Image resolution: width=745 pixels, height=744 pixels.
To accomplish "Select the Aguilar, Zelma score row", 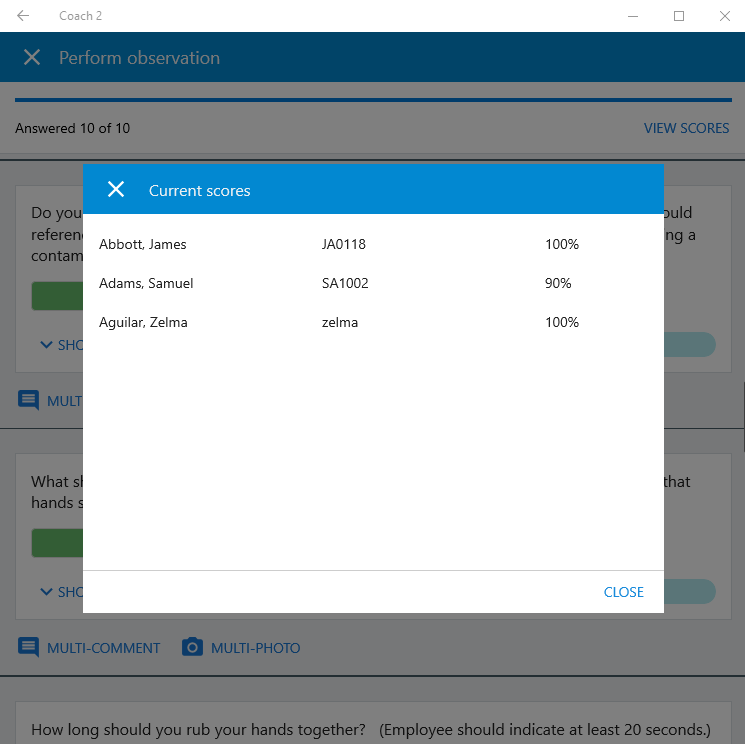I will click(372, 322).
